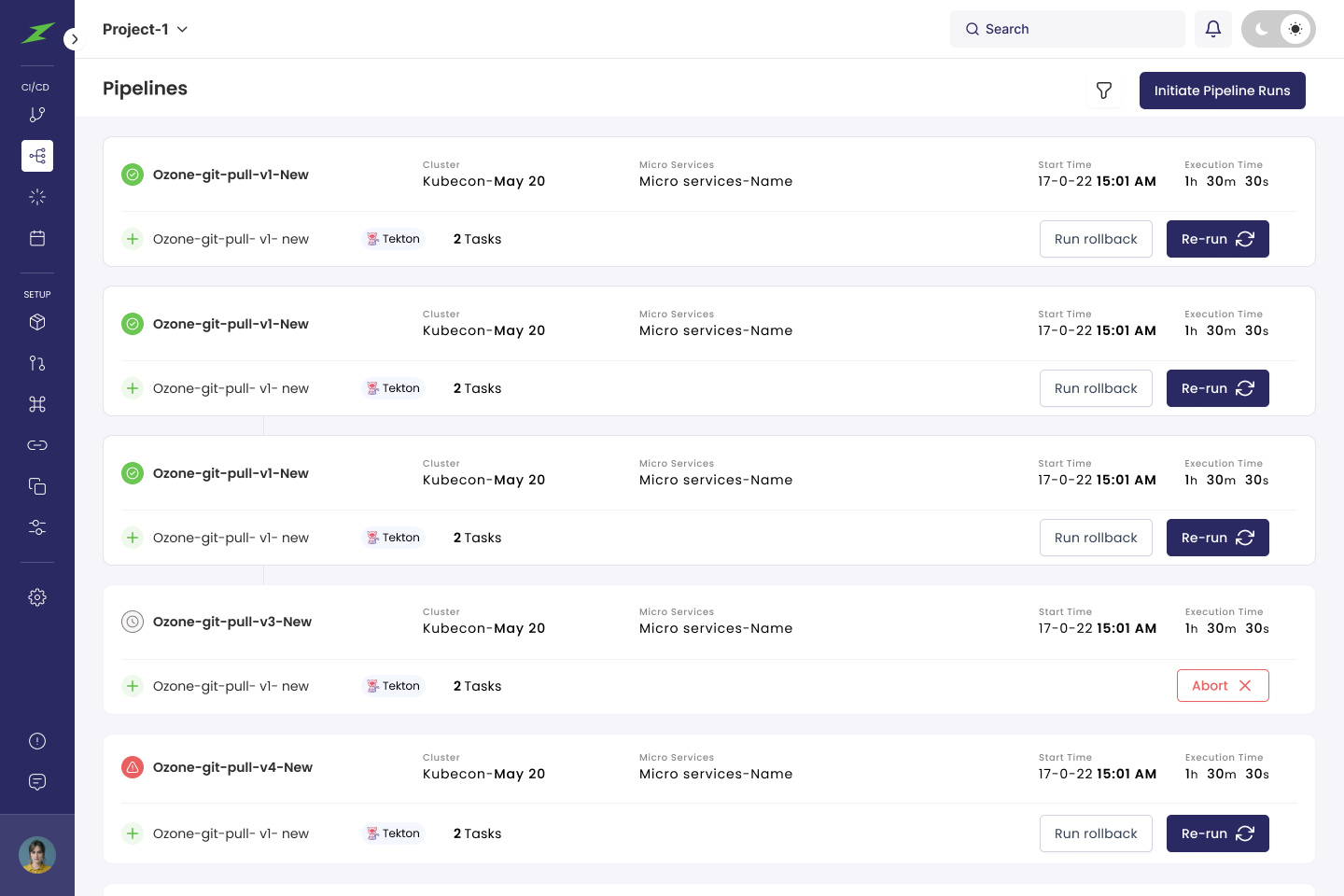Select the light mode sun toggle
1344x896 pixels.
click(1295, 29)
